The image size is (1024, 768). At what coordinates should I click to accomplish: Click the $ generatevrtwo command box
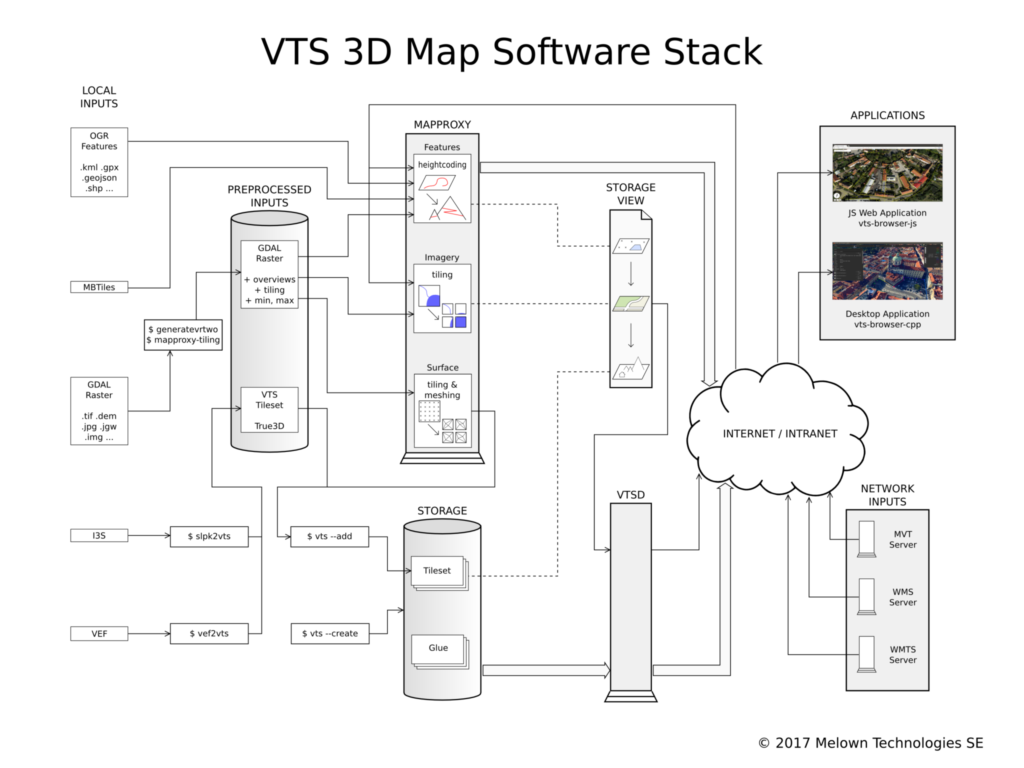[x=184, y=334]
